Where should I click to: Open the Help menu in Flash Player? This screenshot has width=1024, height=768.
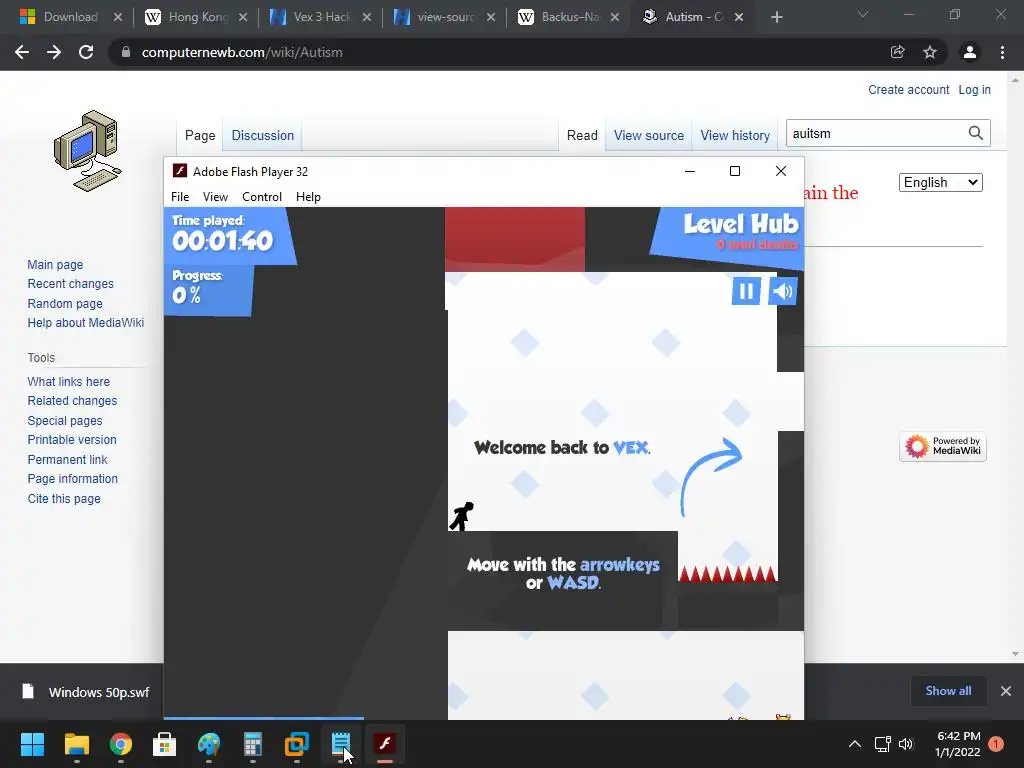(x=308, y=197)
